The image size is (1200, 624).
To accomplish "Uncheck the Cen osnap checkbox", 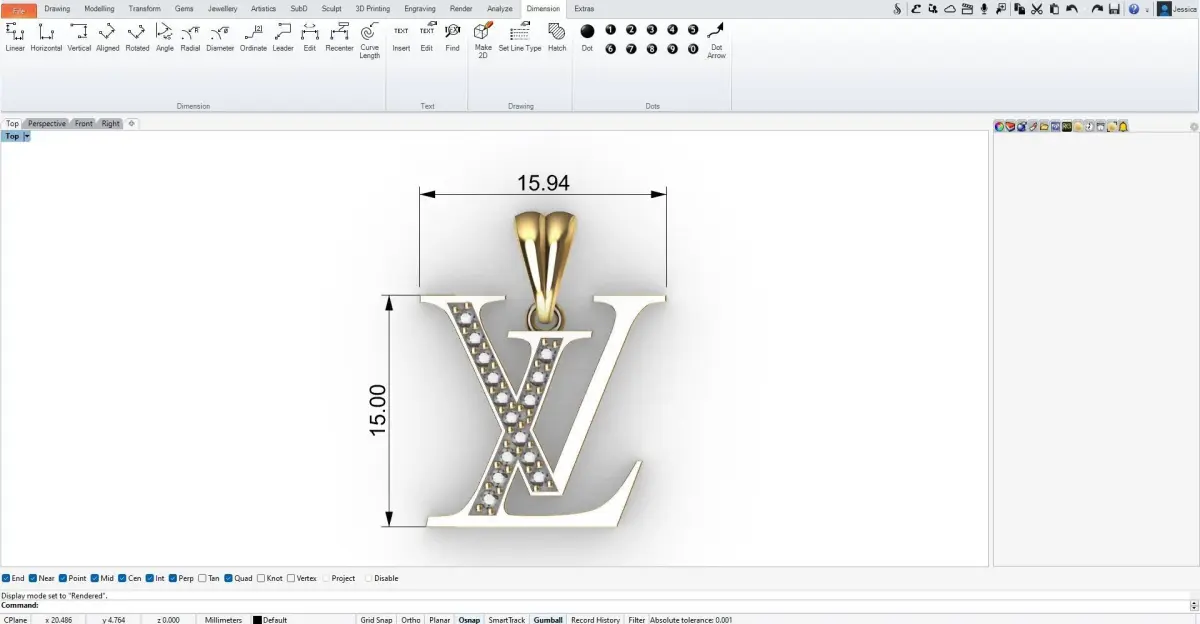I will pos(122,578).
